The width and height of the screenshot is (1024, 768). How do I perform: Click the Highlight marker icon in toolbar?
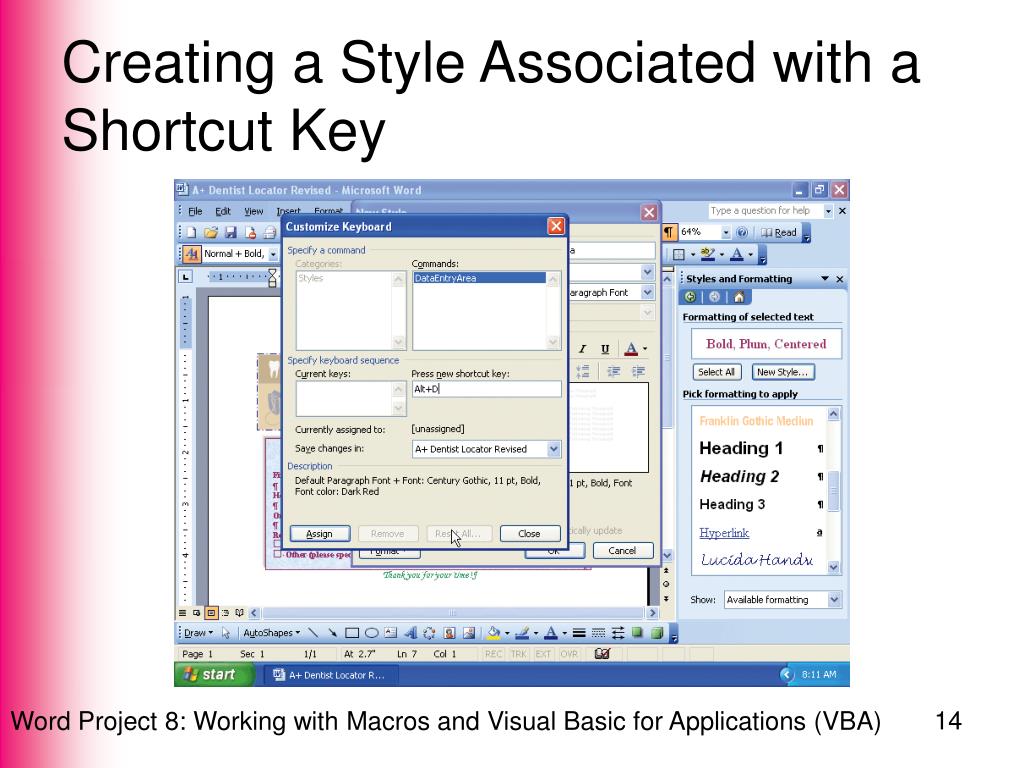[707, 254]
